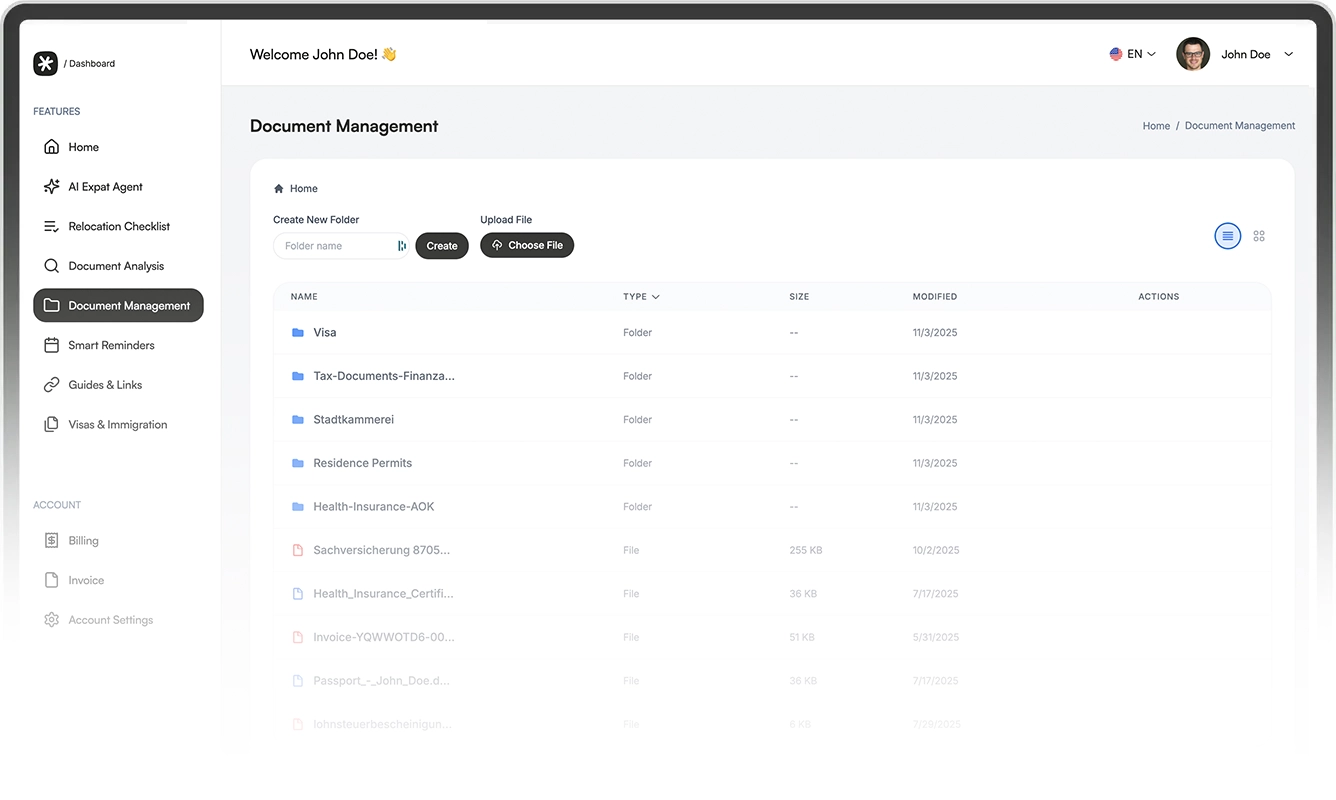The image size is (1336, 800).
Task: Open Billing in the sidebar
Action: tap(118, 540)
